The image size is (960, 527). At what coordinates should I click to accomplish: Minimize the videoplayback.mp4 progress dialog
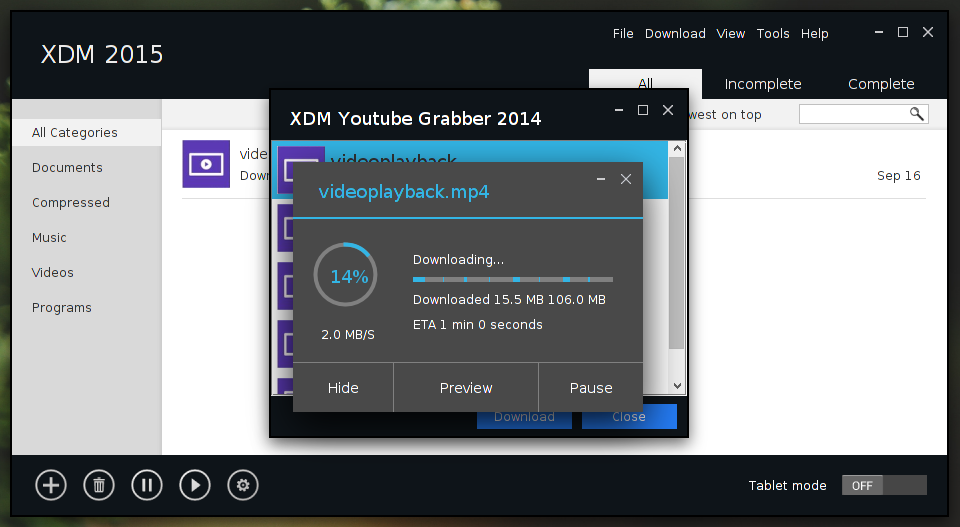tap(601, 179)
